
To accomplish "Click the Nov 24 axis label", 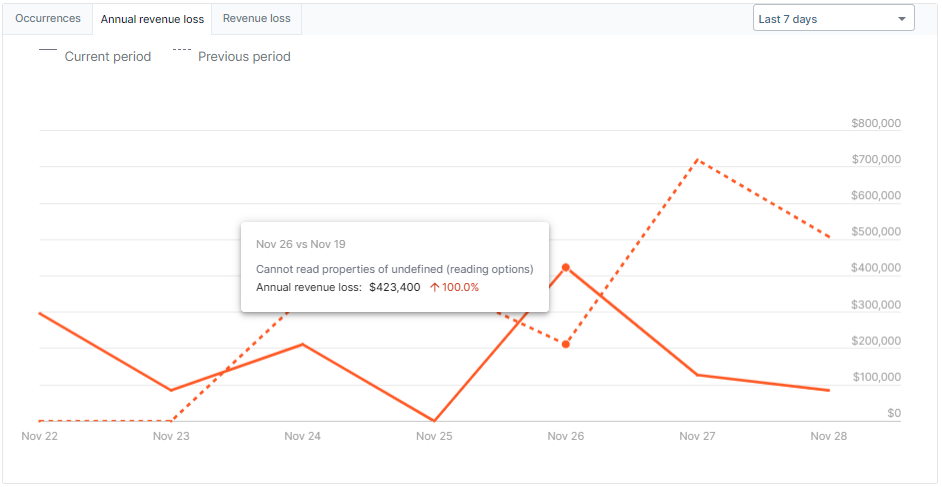I will (x=302, y=436).
